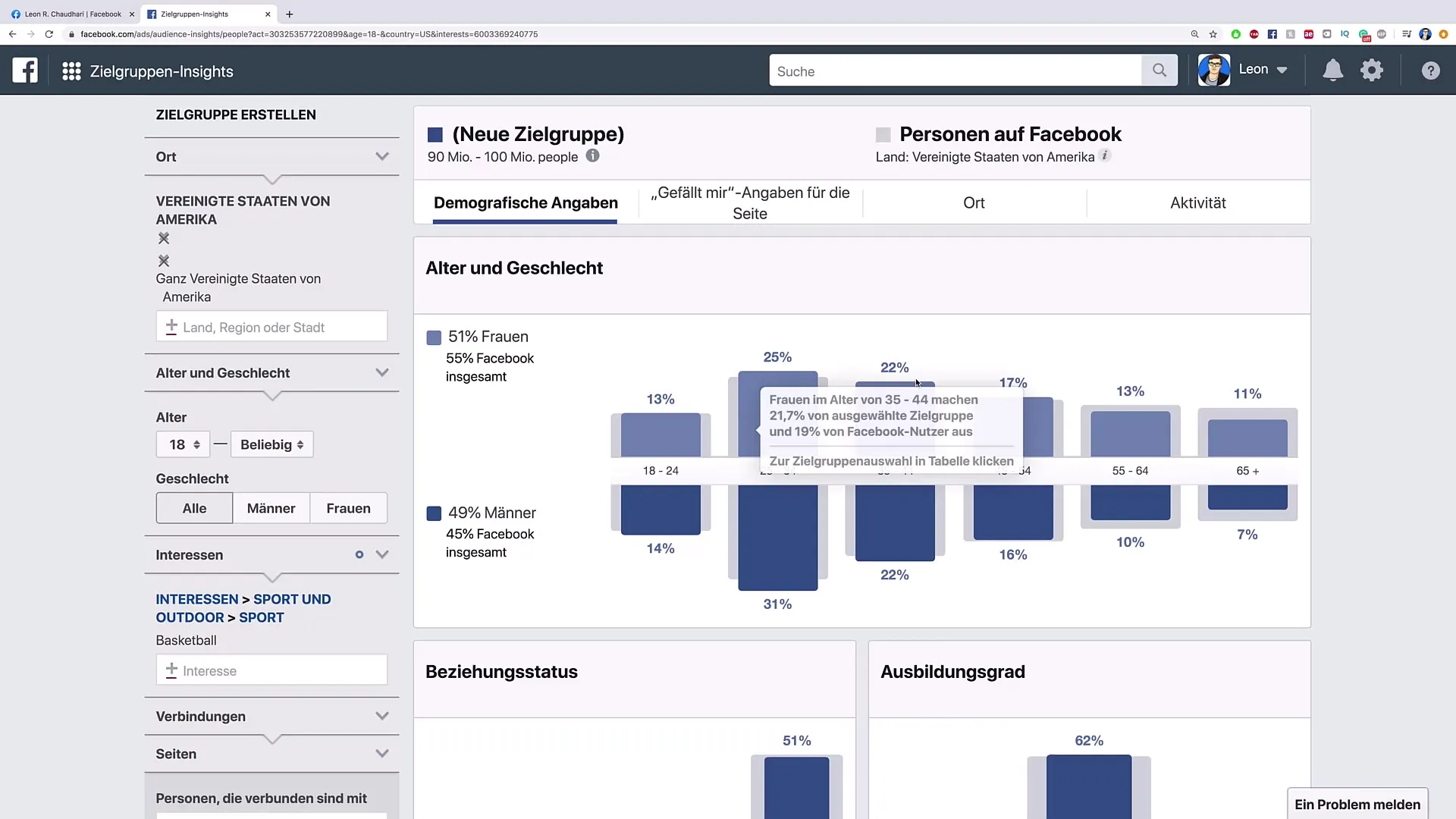This screenshot has height=819, width=1456.
Task: Select men 35 - 44 bar (22%)
Action: pos(895,523)
